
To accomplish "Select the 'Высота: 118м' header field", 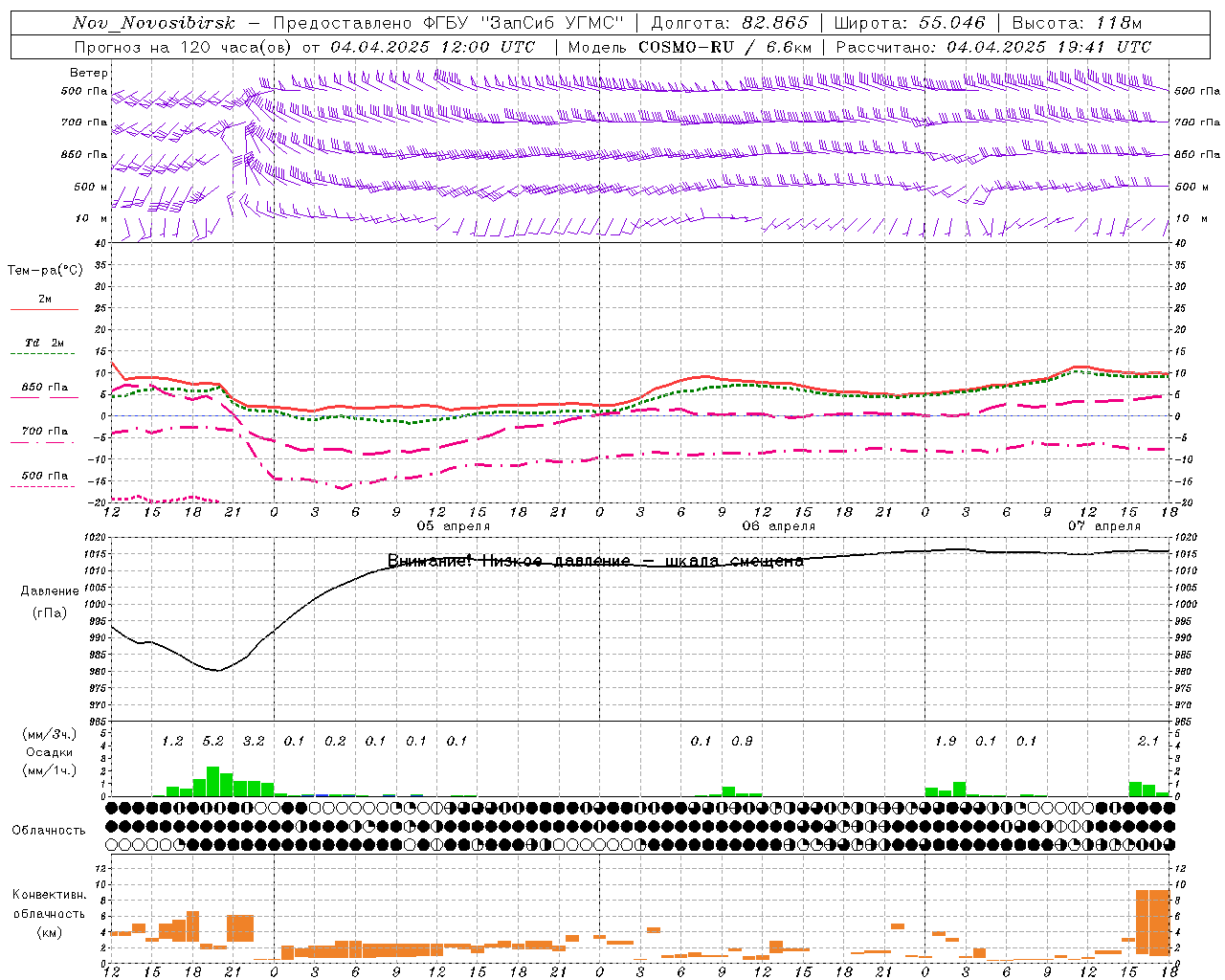I will click(1077, 23).
